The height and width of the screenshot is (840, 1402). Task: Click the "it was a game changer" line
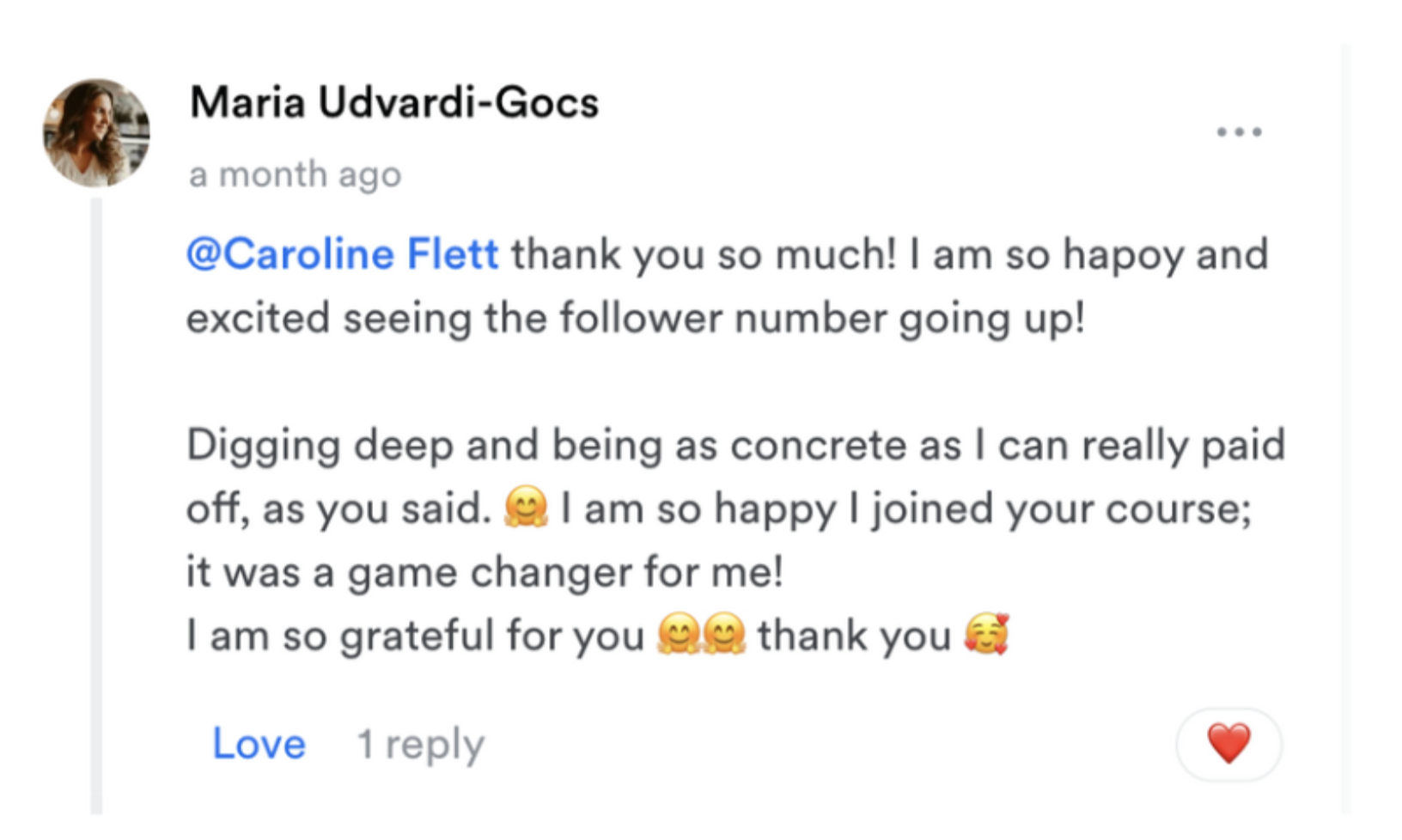click(484, 572)
